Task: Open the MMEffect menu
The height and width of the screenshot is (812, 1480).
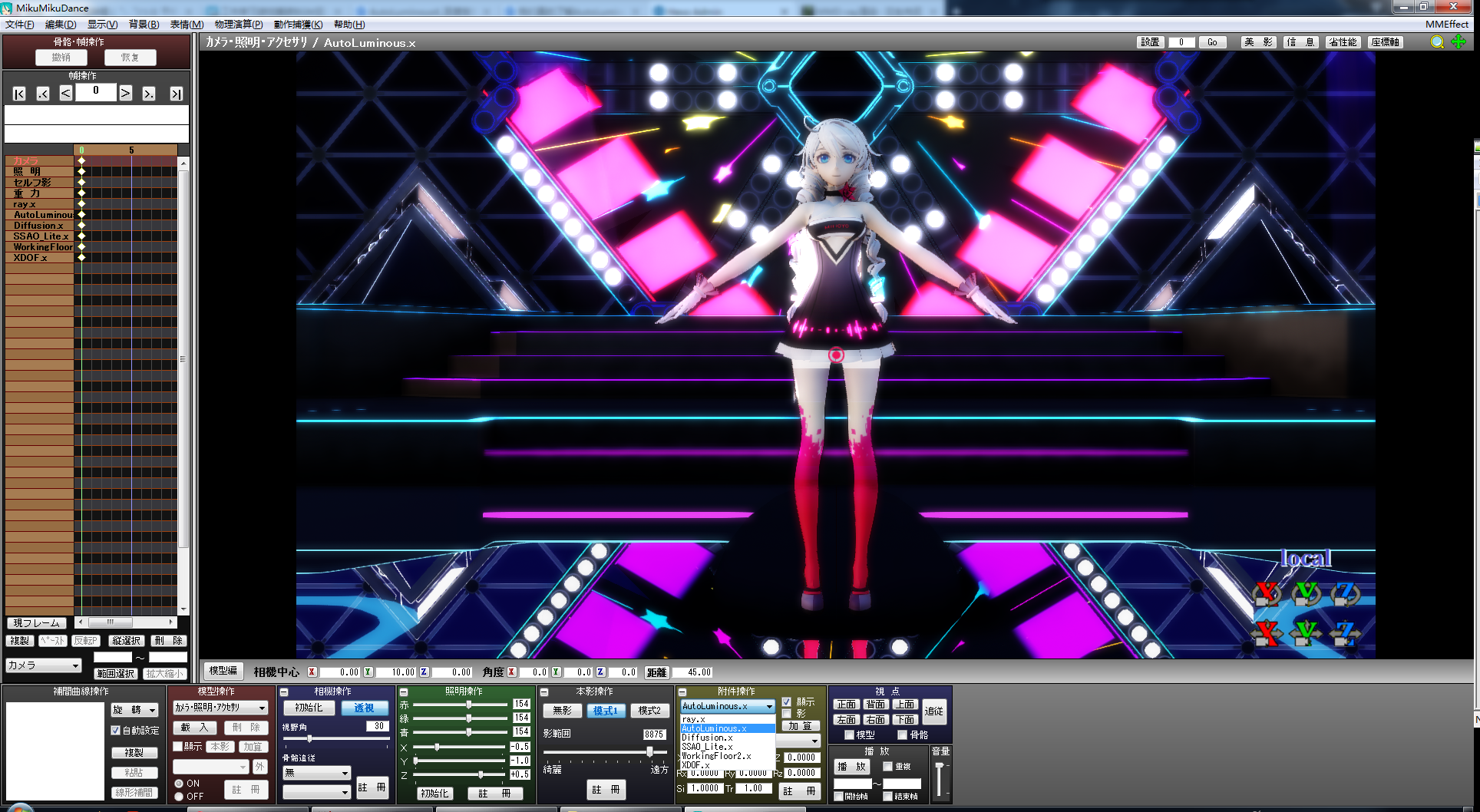Action: (1447, 24)
